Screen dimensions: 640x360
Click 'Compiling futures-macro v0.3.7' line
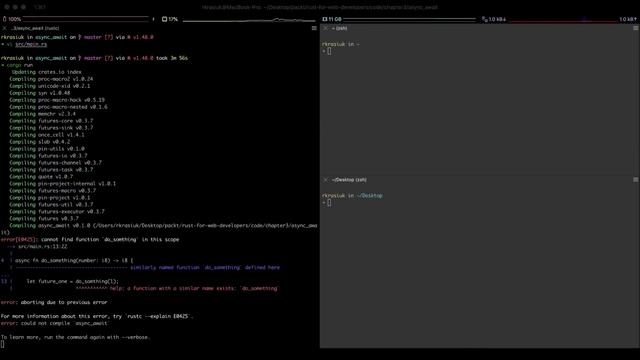coord(53,191)
